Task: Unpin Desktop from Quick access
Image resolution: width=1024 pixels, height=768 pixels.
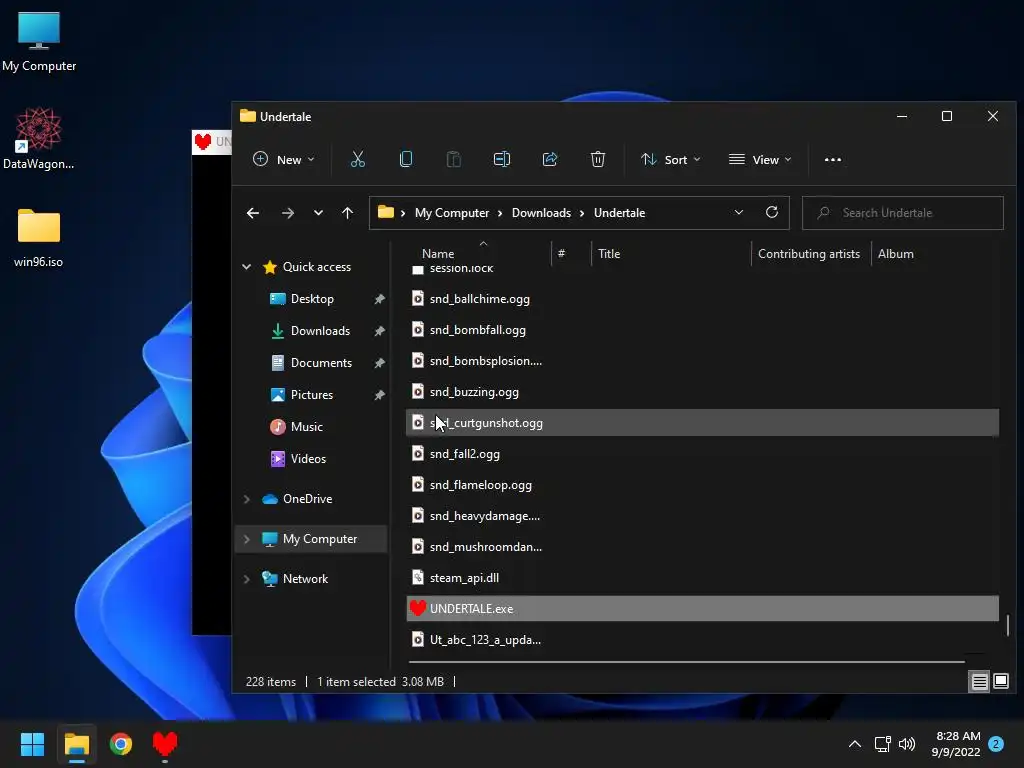Action: [x=379, y=299]
